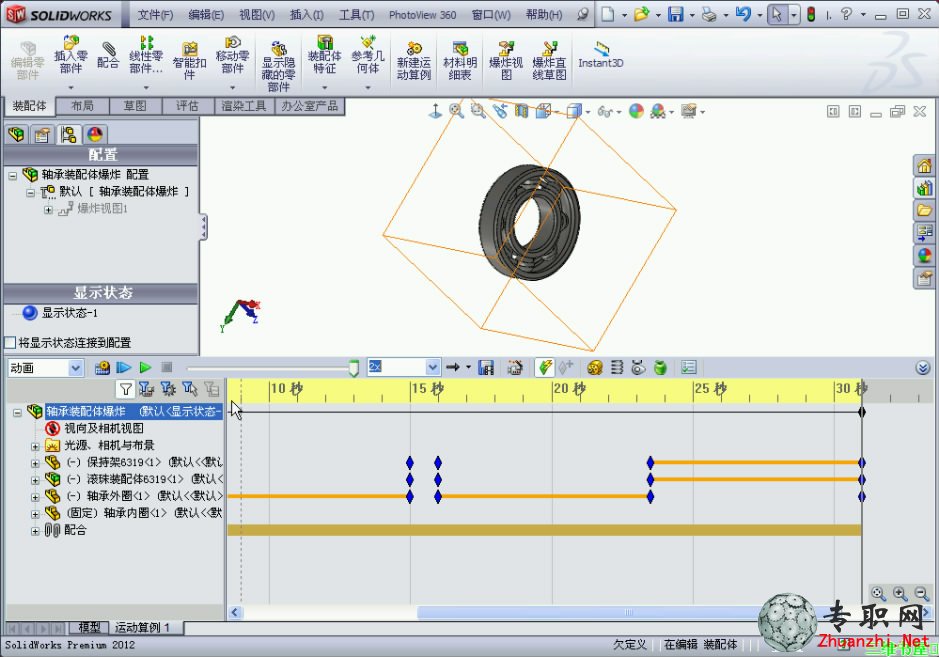Click the timeline filter funnel icon
Screen dimensions: 939x657
click(x=125, y=389)
